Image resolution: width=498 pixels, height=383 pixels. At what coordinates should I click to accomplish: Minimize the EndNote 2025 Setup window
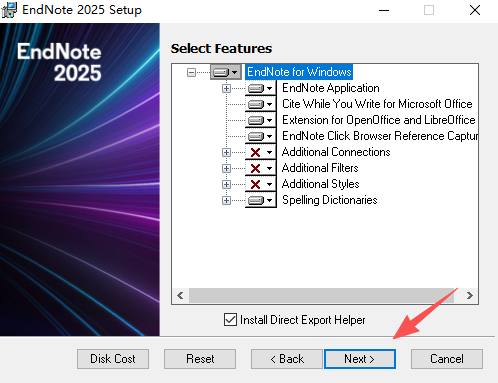[x=384, y=10]
